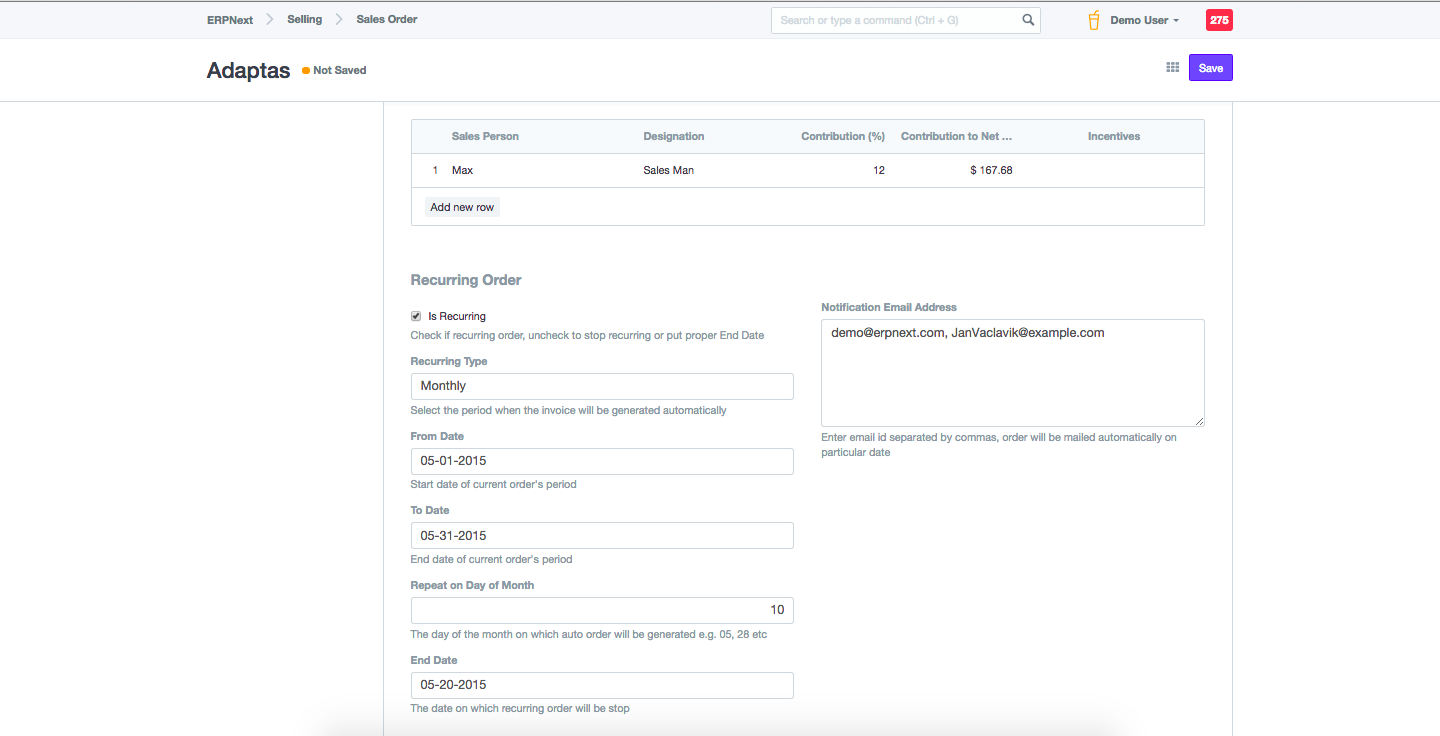Edit the Notification Email Address box
Image resolution: width=1440 pixels, height=736 pixels.
[x=1012, y=372]
